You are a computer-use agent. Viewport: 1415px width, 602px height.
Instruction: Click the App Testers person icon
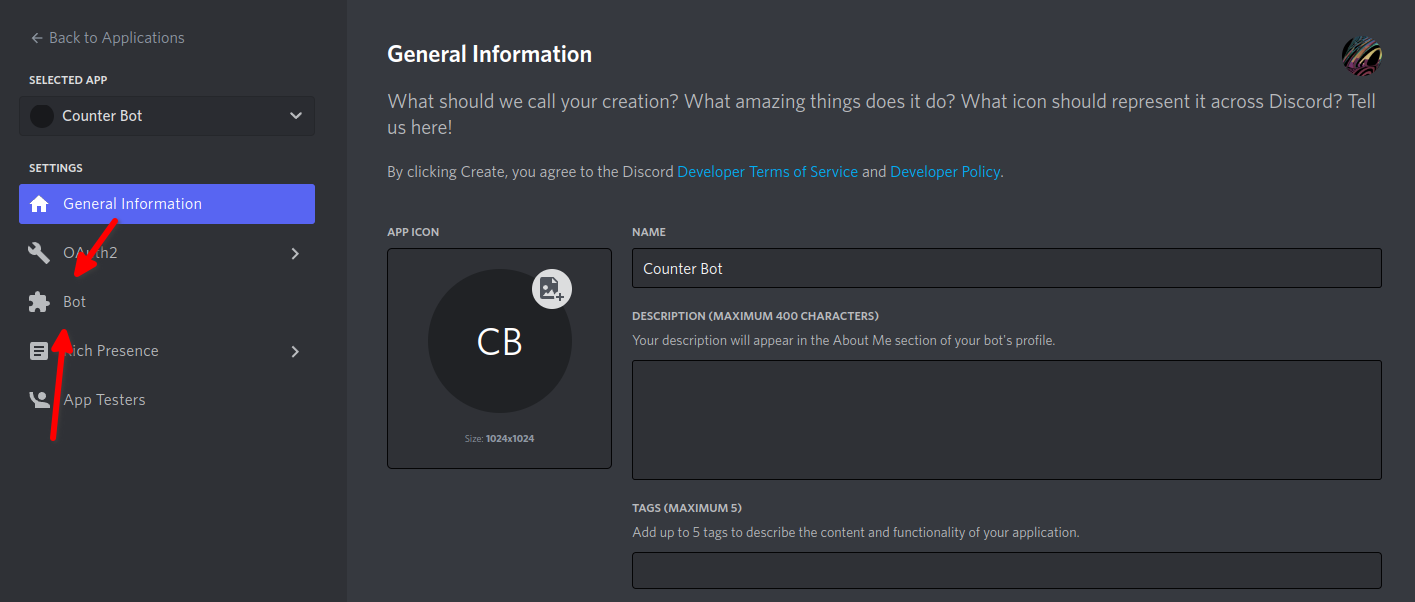tap(39, 400)
